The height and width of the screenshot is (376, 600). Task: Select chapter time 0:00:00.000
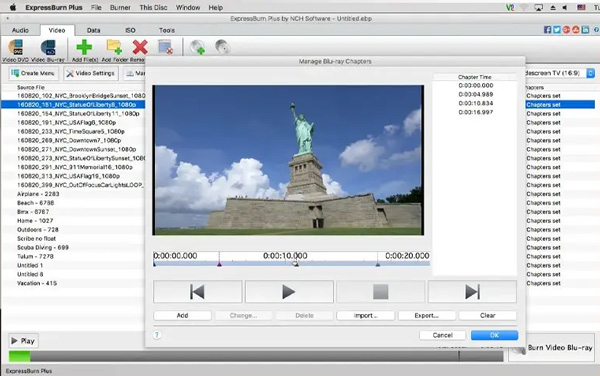(x=476, y=85)
